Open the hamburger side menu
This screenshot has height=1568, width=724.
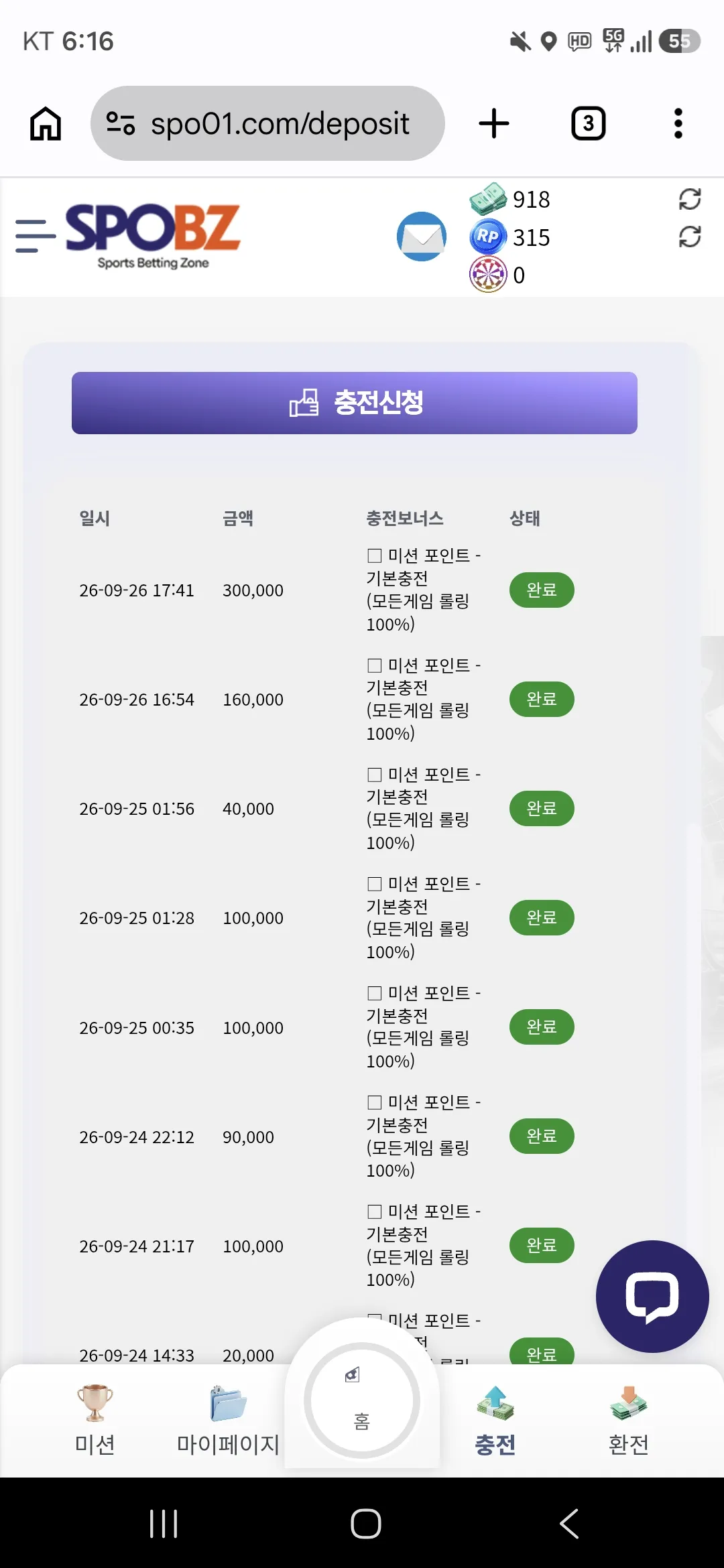click(x=35, y=236)
